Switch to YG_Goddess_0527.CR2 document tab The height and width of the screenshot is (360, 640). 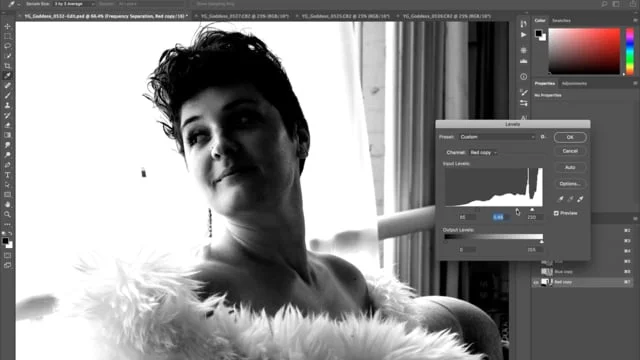coord(244,16)
